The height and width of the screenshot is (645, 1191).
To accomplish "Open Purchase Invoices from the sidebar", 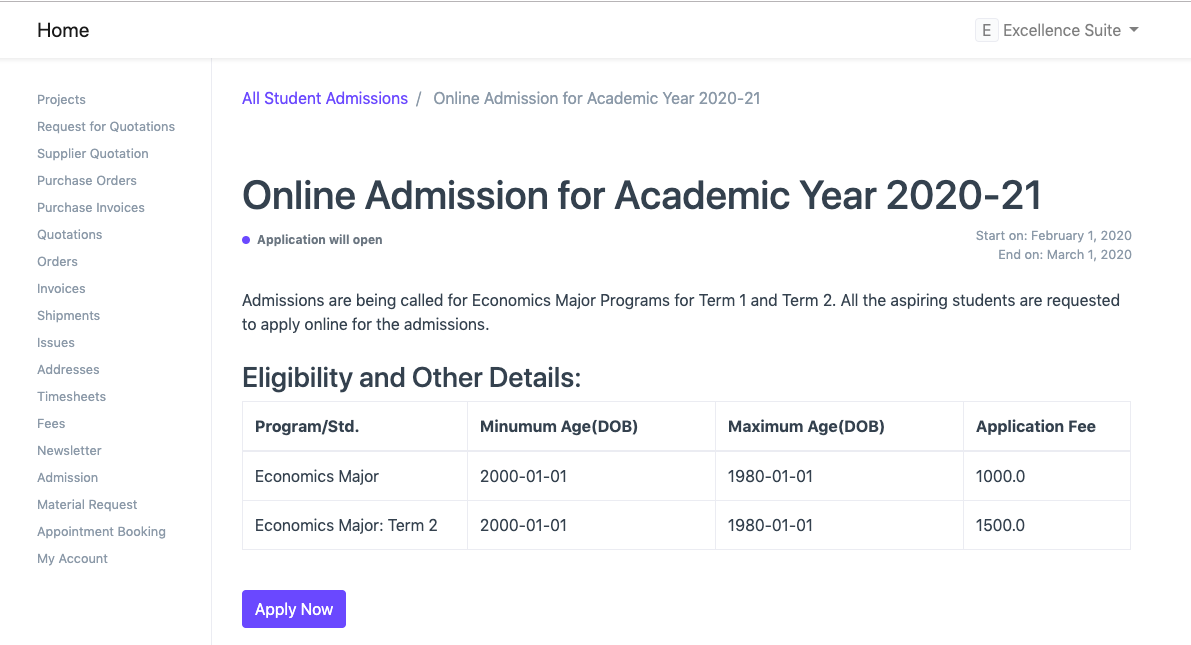I will [90, 207].
